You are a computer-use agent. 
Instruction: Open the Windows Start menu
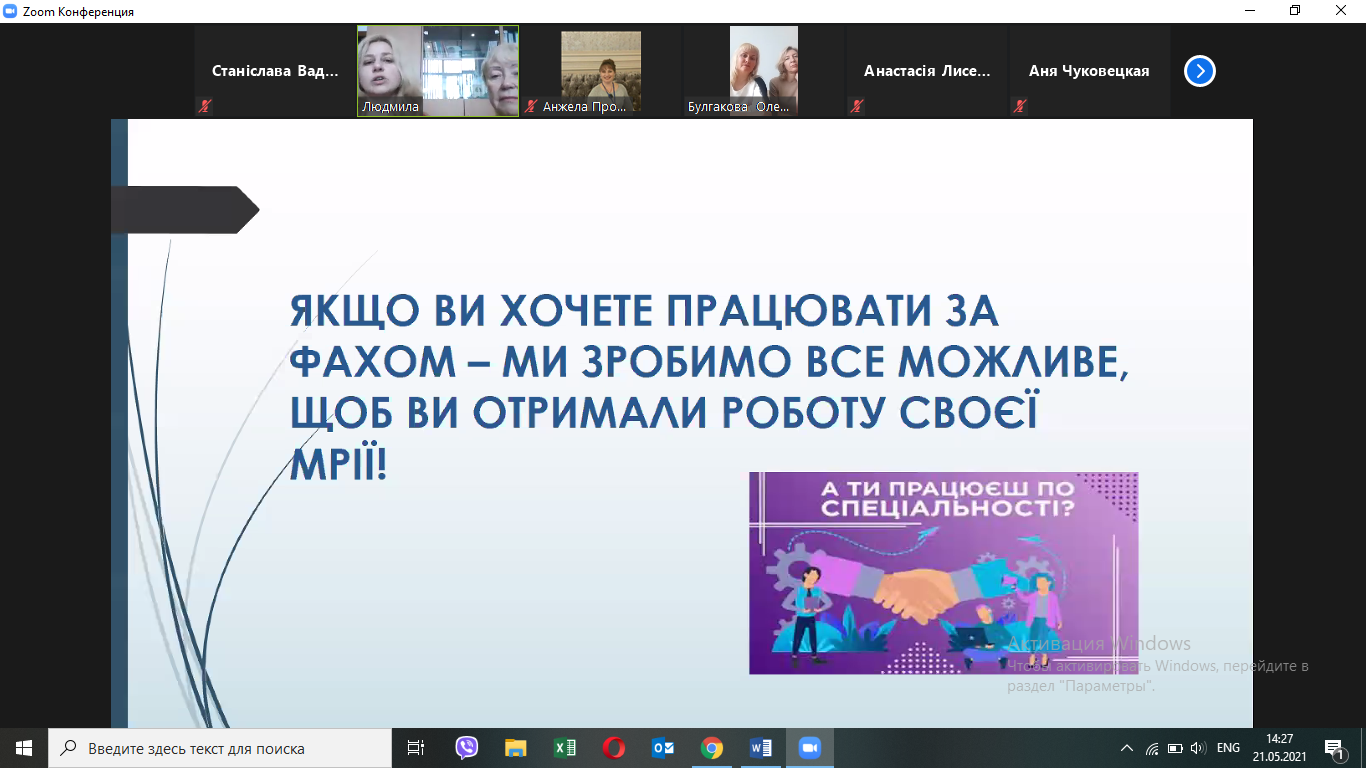pyautogui.click(x=24, y=748)
